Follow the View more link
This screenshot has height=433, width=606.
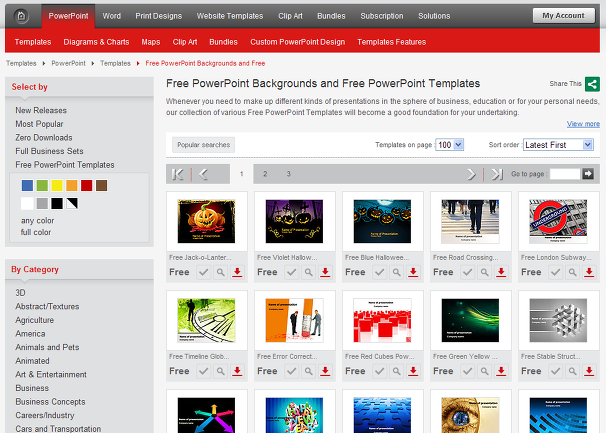(583, 124)
